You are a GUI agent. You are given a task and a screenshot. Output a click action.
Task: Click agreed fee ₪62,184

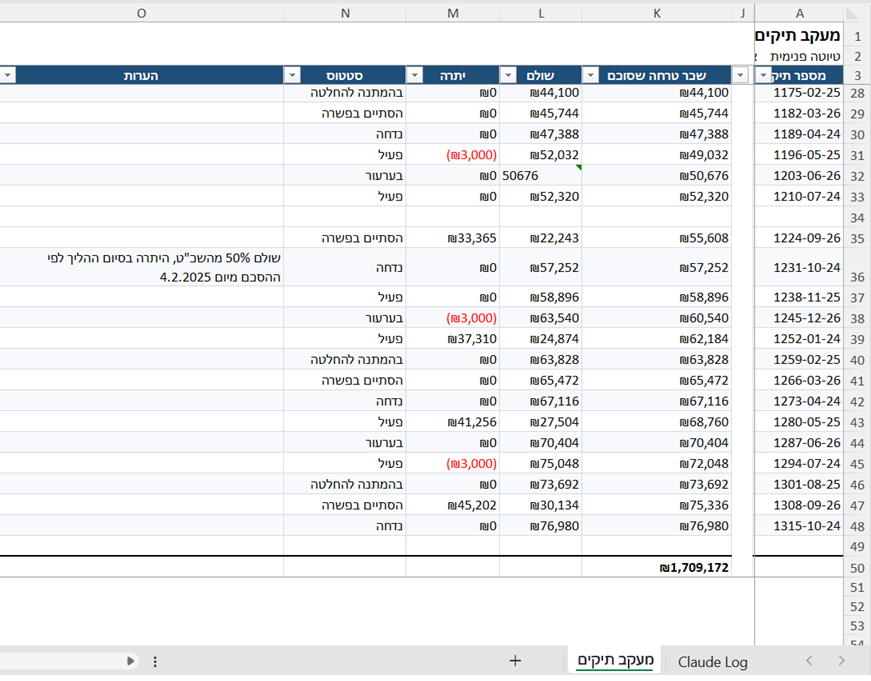[x=657, y=339]
